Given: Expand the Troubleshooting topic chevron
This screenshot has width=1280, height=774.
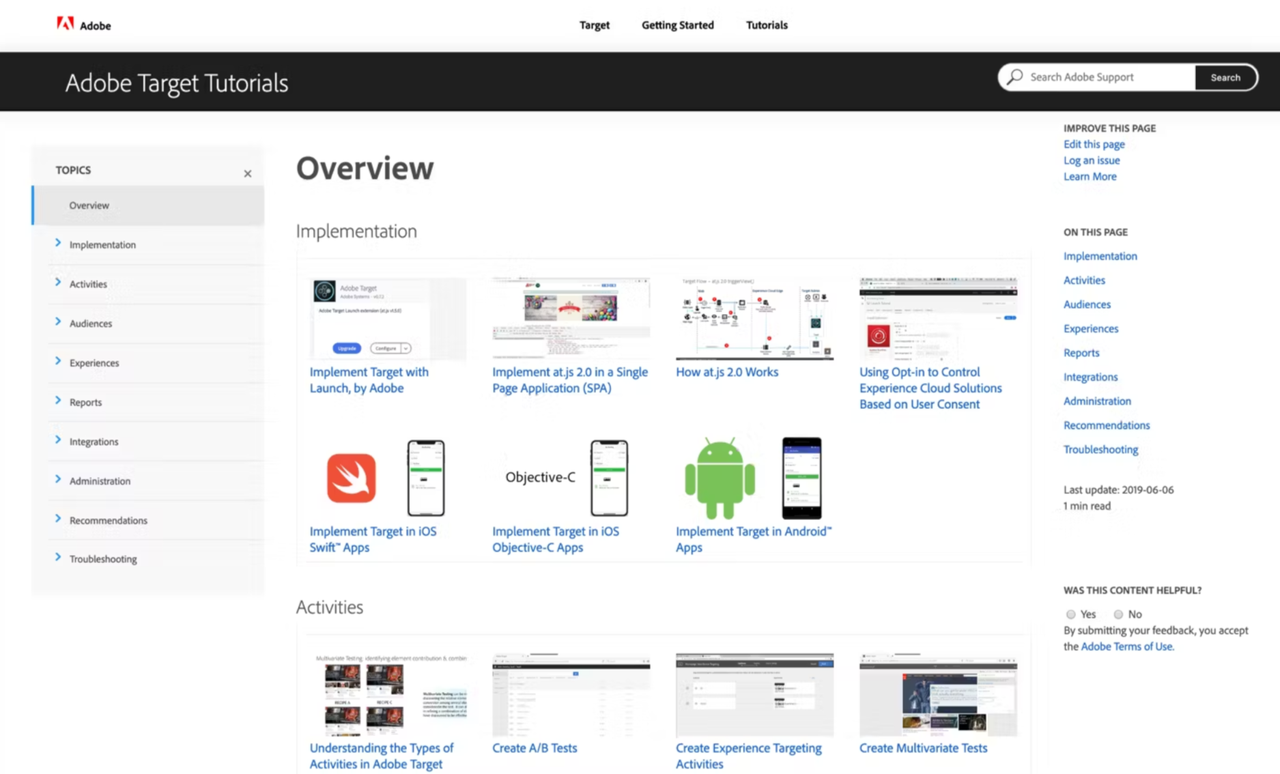Looking at the screenshot, I should coord(58,558).
